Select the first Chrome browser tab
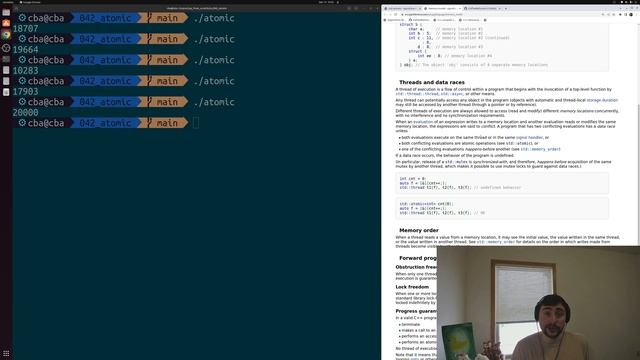This screenshot has width=640, height=360. (402, 8)
